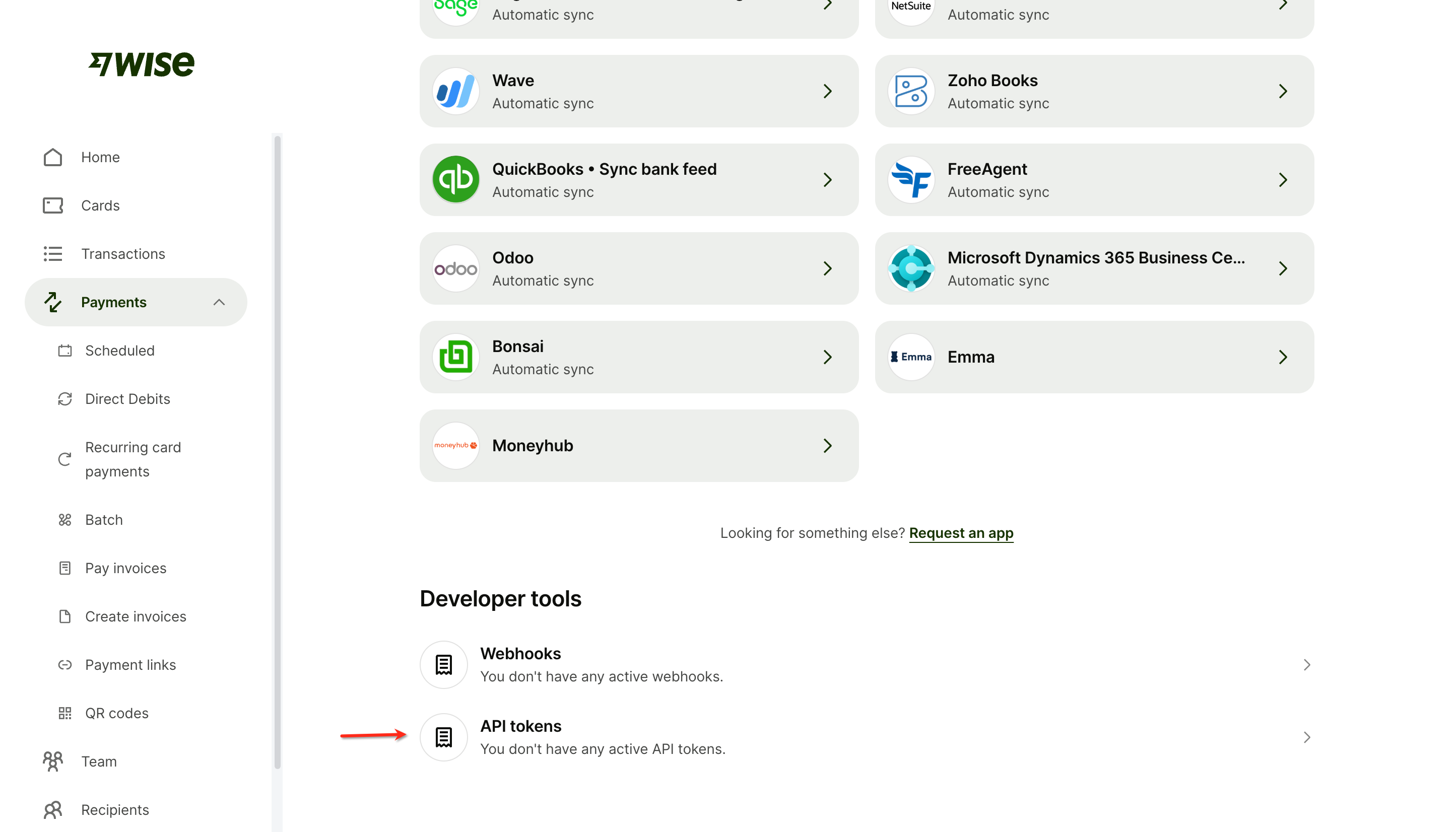The height and width of the screenshot is (832, 1456).
Task: Open Microsoft Dynamics 365 Business Central card
Action: (x=1094, y=268)
